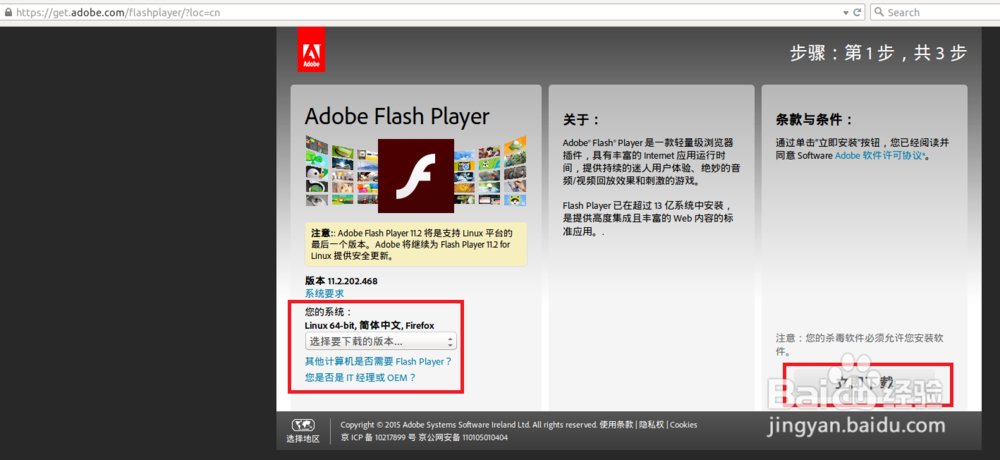
Task: Open the URL history dropdown arrow
Action: click(846, 13)
